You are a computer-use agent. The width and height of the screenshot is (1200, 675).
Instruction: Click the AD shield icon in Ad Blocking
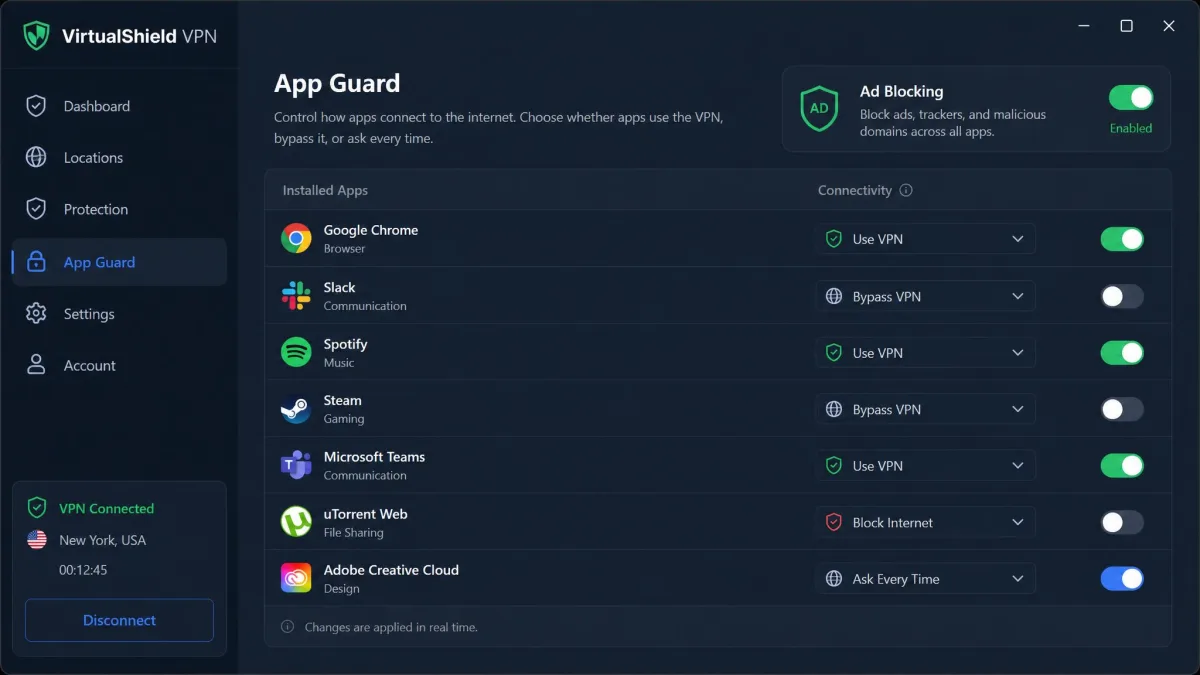point(819,108)
